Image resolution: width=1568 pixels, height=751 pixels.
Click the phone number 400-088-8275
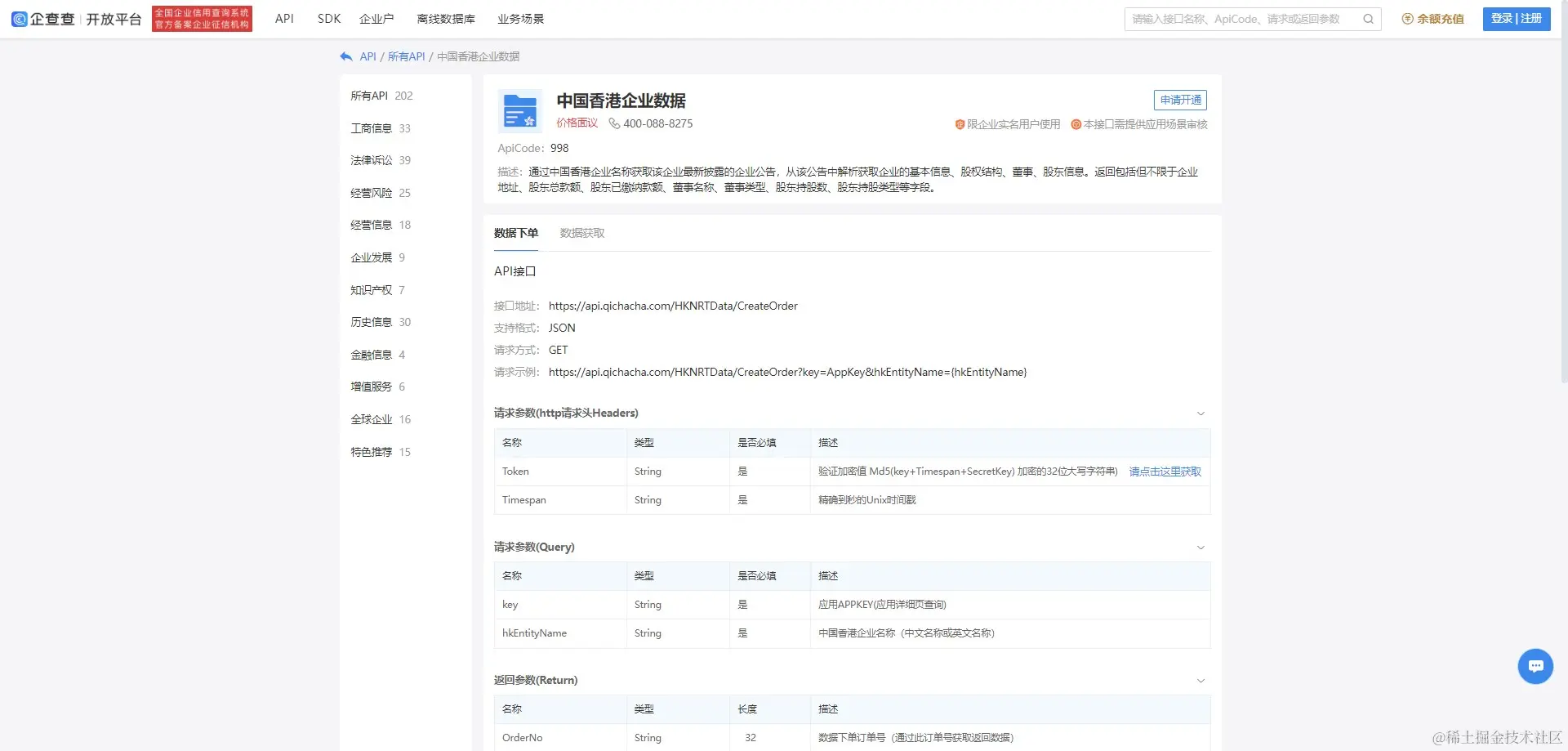coord(658,123)
